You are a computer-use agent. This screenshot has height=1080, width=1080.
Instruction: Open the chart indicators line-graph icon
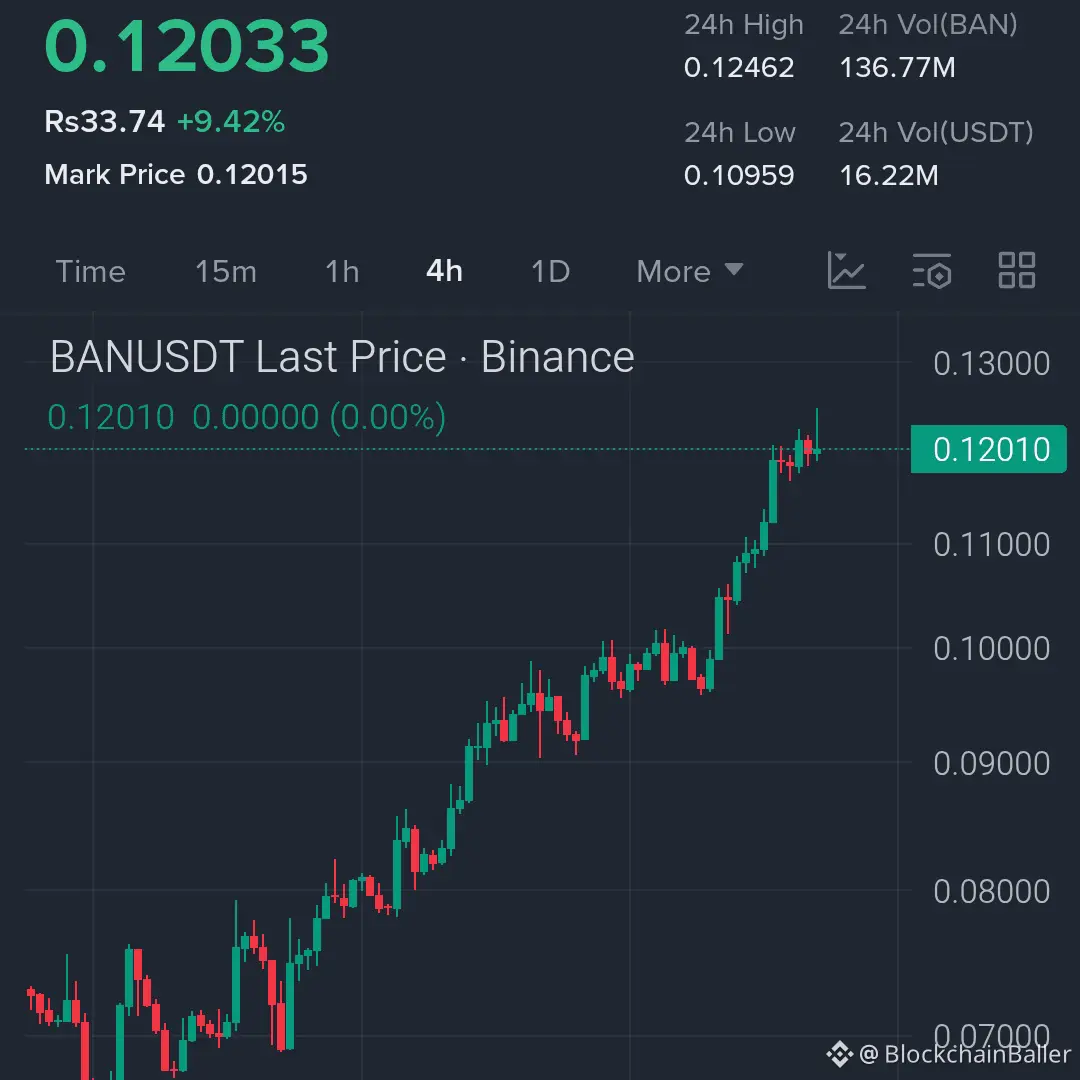click(x=846, y=270)
